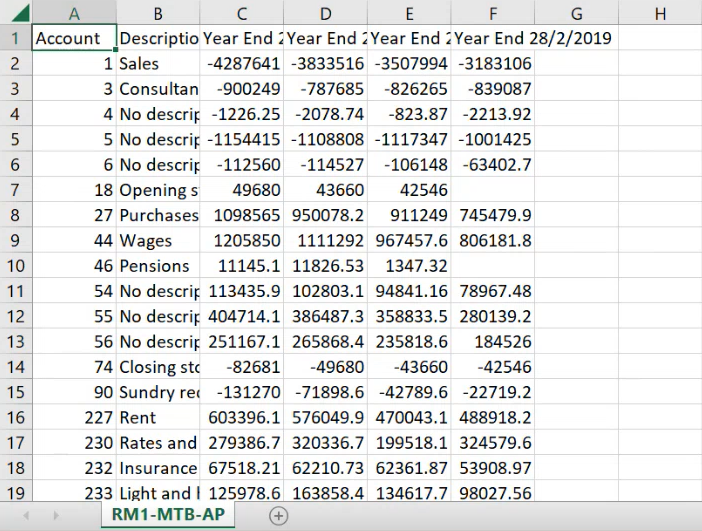Click the Purchases value 1098565
The height and width of the screenshot is (531, 702).
pyautogui.click(x=242, y=215)
